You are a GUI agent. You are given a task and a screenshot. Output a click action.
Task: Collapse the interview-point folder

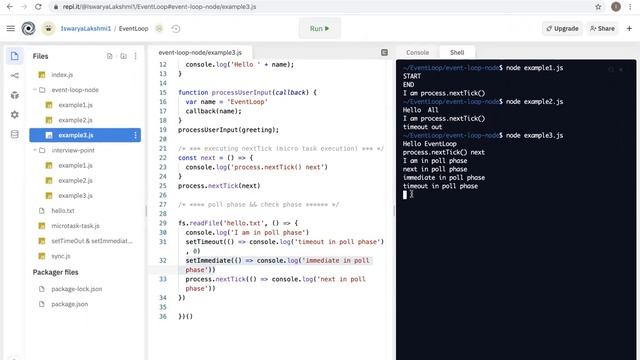35,150
